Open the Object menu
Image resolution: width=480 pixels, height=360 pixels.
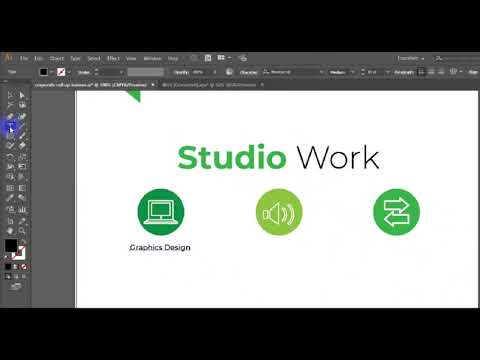(x=56, y=58)
